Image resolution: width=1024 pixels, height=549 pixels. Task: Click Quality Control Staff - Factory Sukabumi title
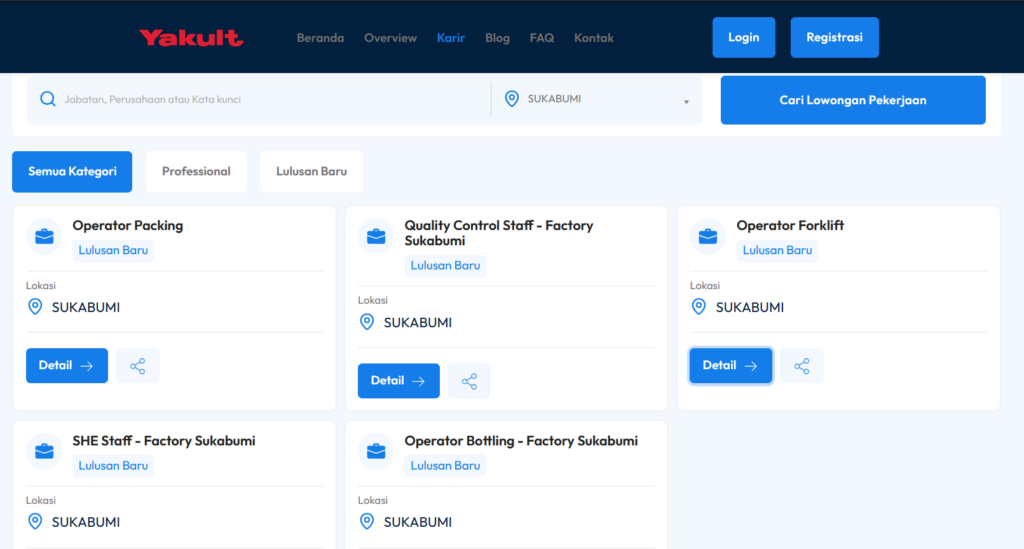click(499, 233)
